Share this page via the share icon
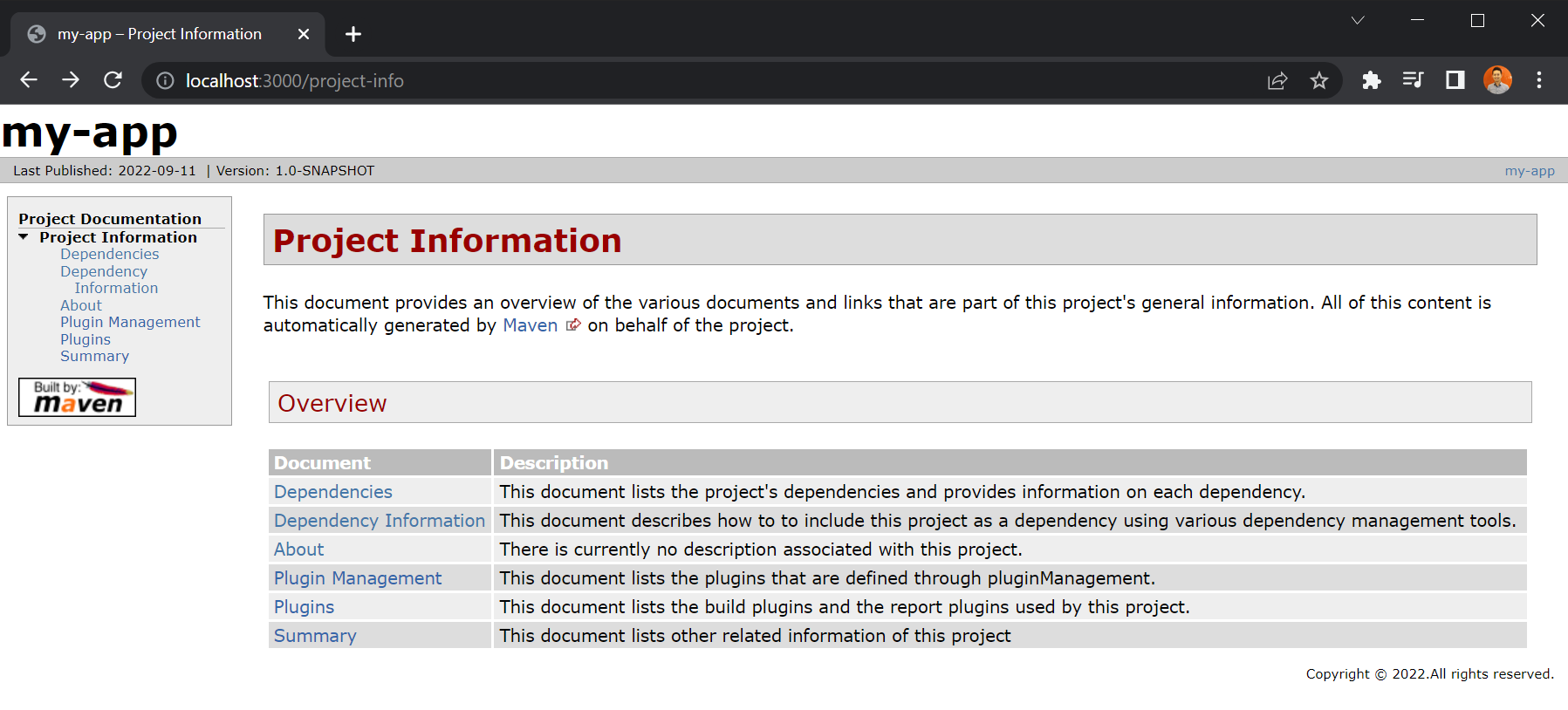 1277,81
